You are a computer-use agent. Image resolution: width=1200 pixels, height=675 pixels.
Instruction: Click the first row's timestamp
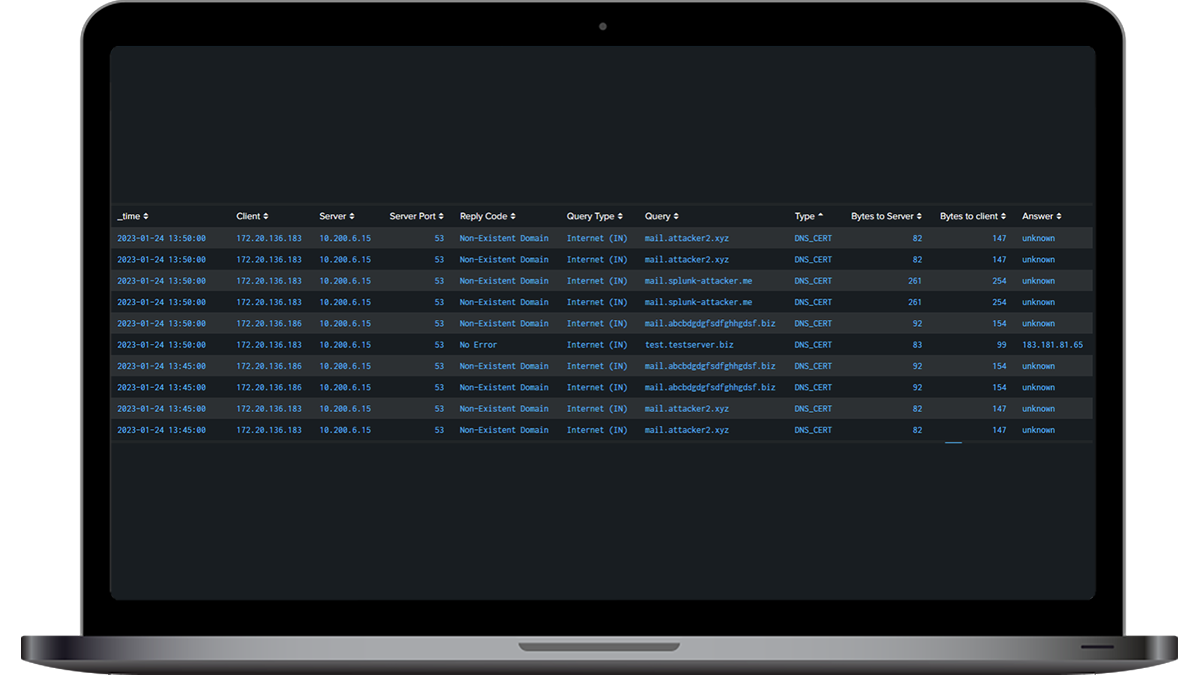click(161, 239)
